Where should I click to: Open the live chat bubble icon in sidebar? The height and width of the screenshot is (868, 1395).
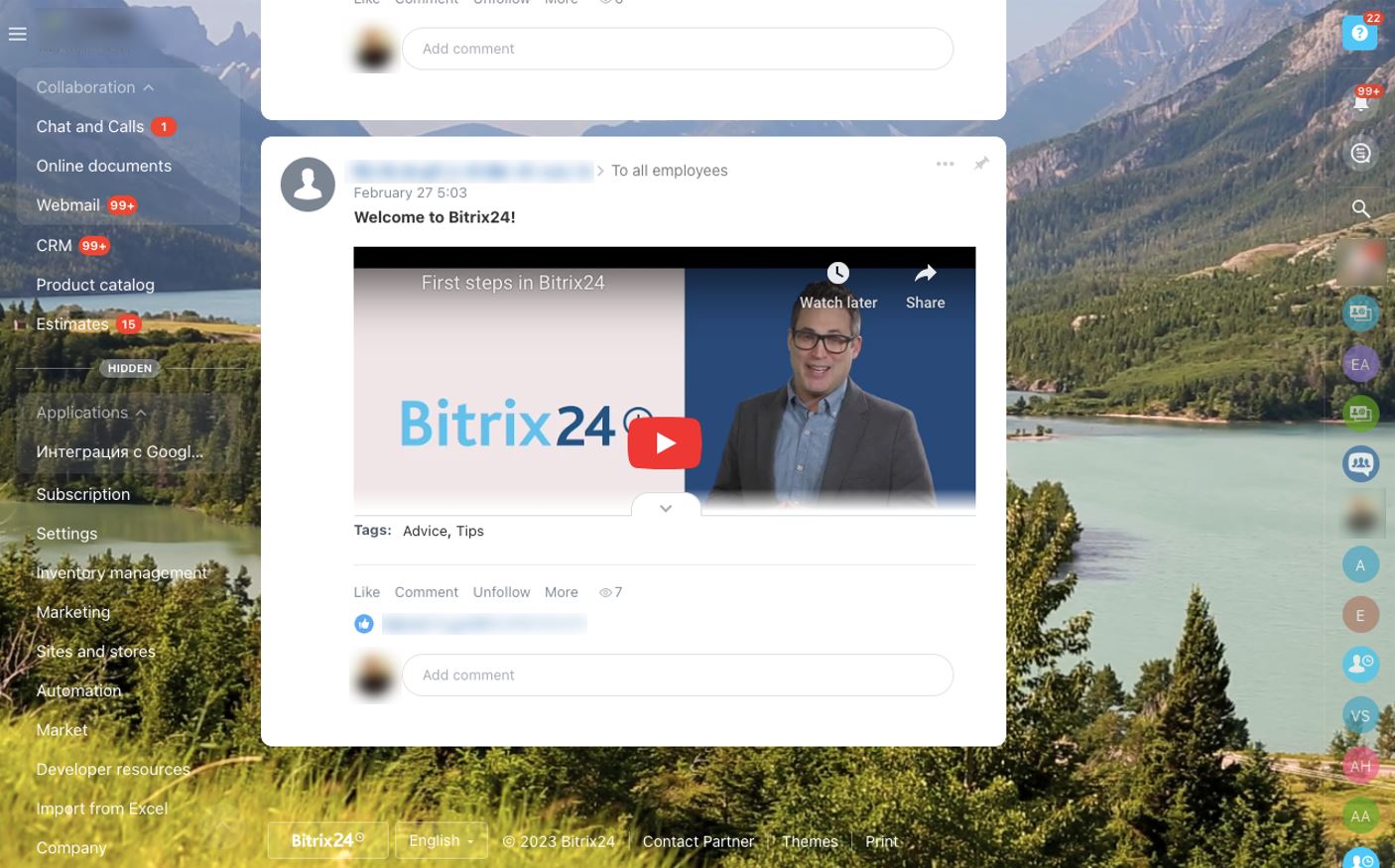1360,153
